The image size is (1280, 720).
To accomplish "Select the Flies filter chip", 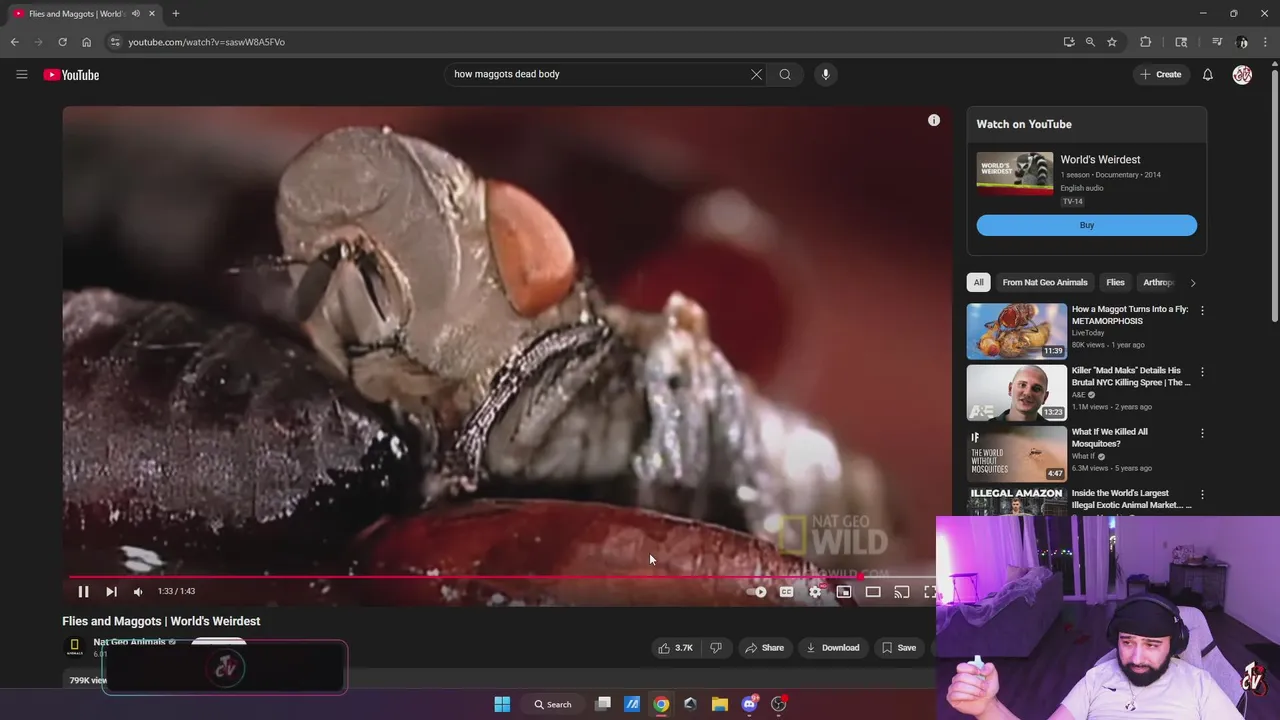I will [x=1115, y=282].
